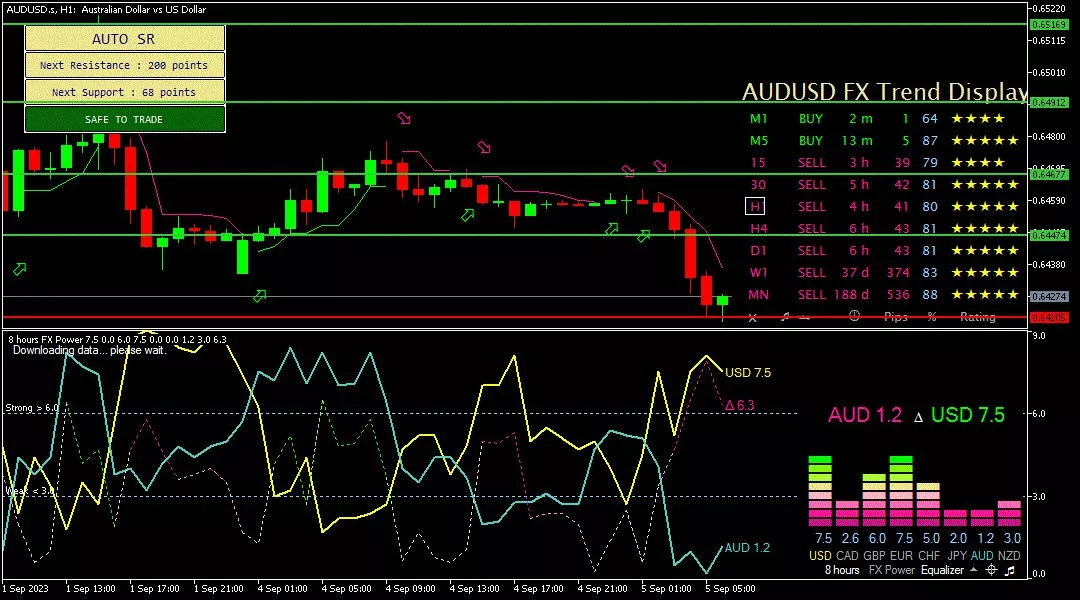Click the boxed H1 timeframe label
The image size is (1080, 600).
point(755,206)
